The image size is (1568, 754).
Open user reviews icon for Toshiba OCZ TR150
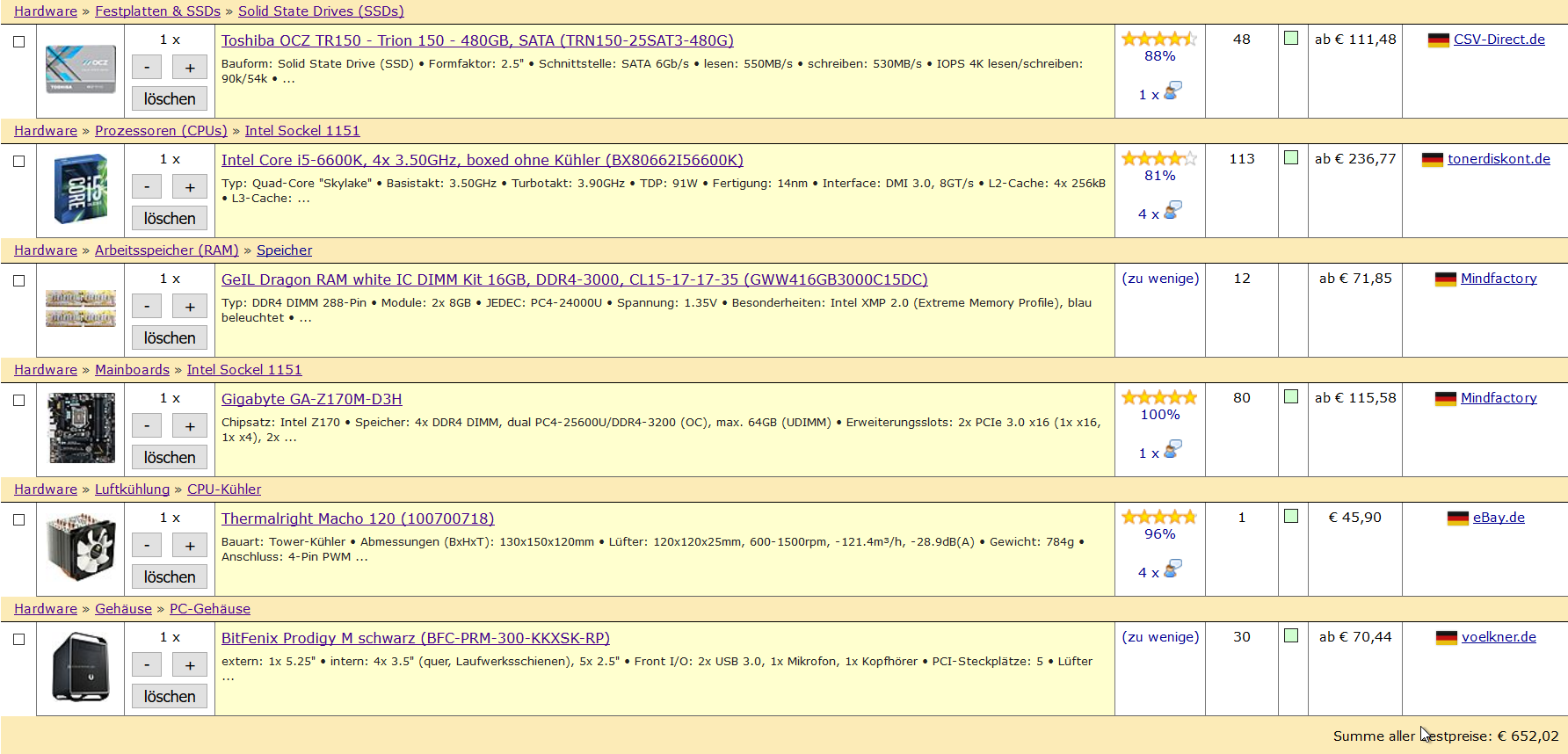click(x=1172, y=91)
